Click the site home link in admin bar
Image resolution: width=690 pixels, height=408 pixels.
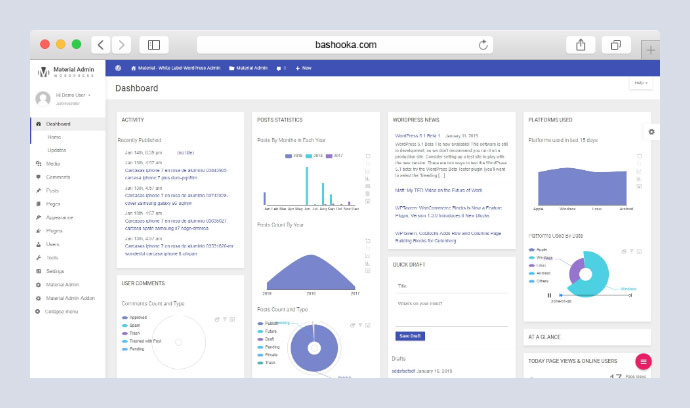[176, 68]
